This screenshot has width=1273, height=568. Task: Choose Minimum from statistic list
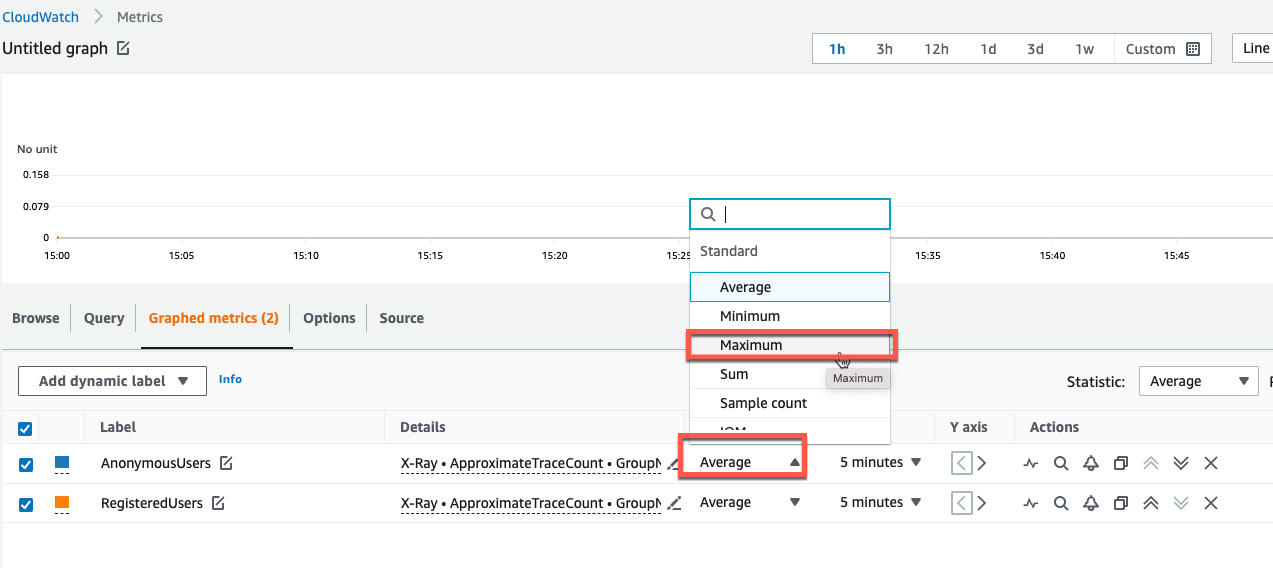click(789, 316)
